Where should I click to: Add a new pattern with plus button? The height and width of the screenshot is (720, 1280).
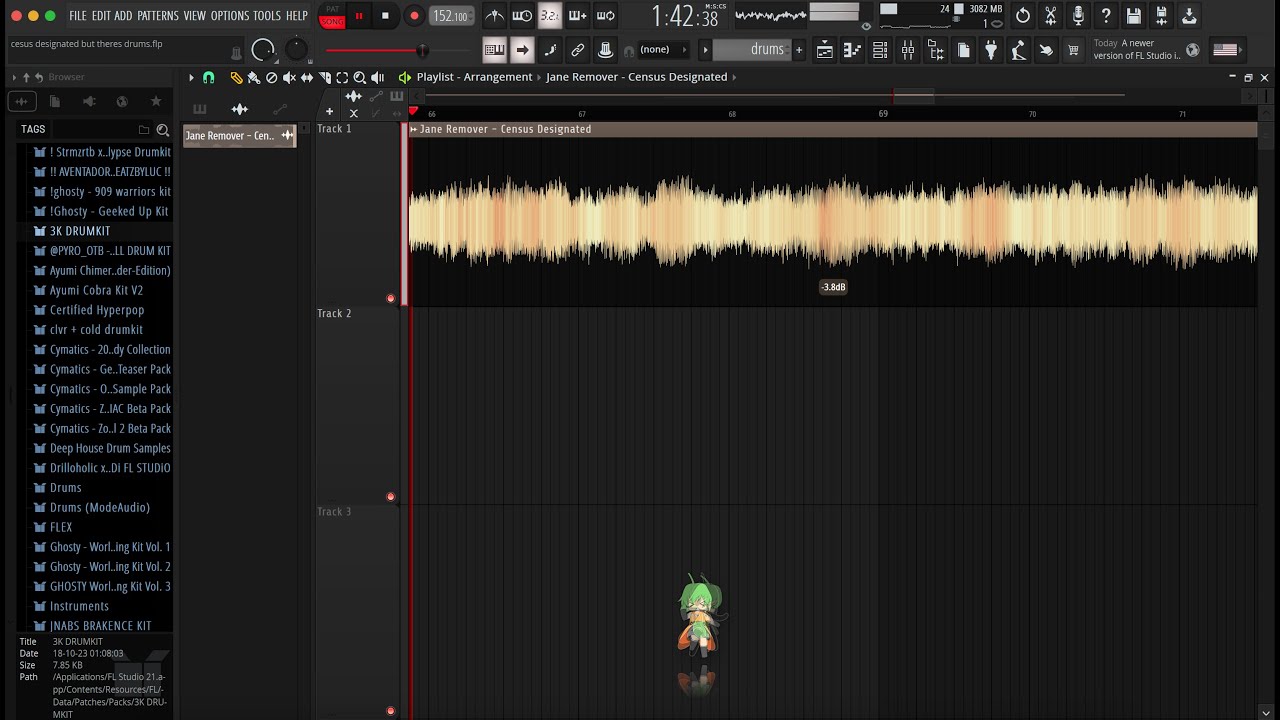click(x=799, y=50)
